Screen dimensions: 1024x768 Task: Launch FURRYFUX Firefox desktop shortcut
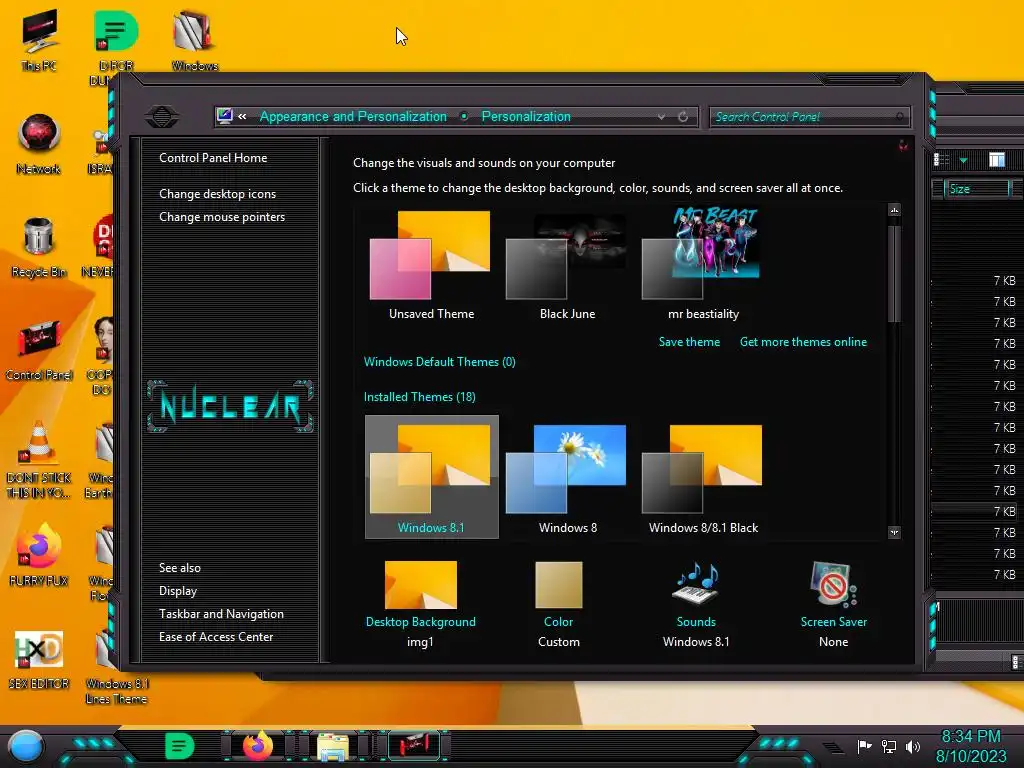[39, 555]
